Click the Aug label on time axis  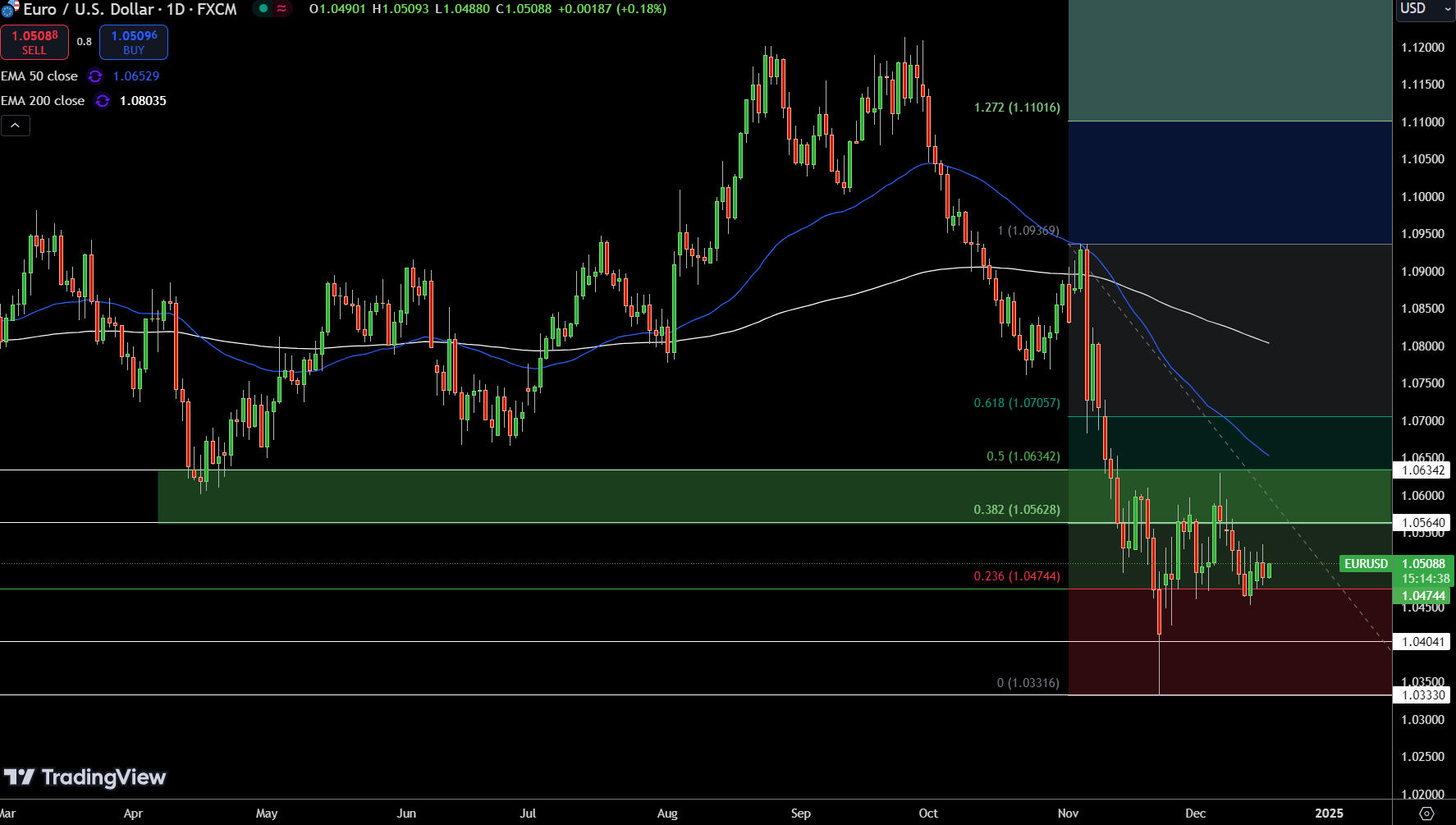point(667,814)
